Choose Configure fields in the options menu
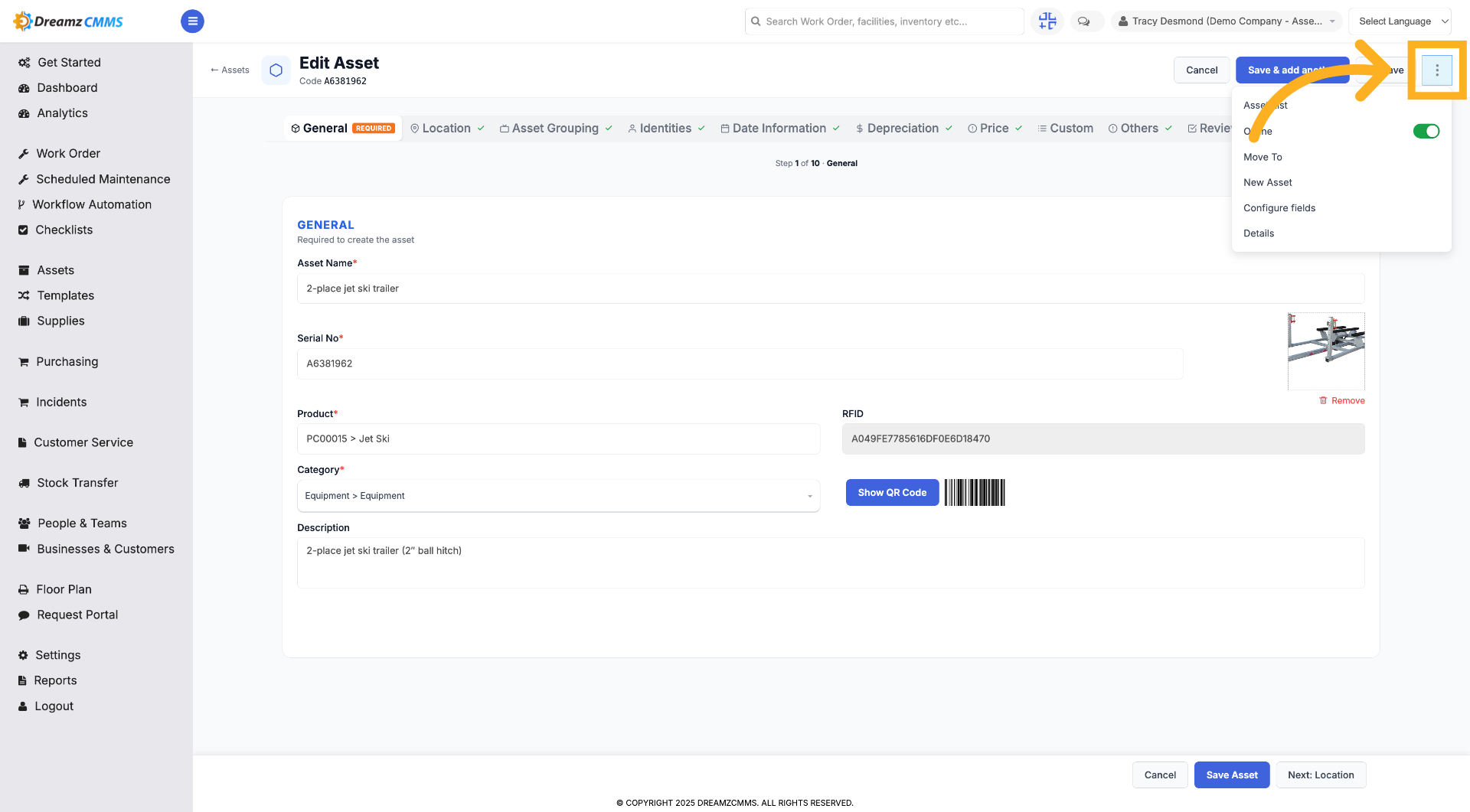The width and height of the screenshot is (1470, 812). pyautogui.click(x=1279, y=208)
